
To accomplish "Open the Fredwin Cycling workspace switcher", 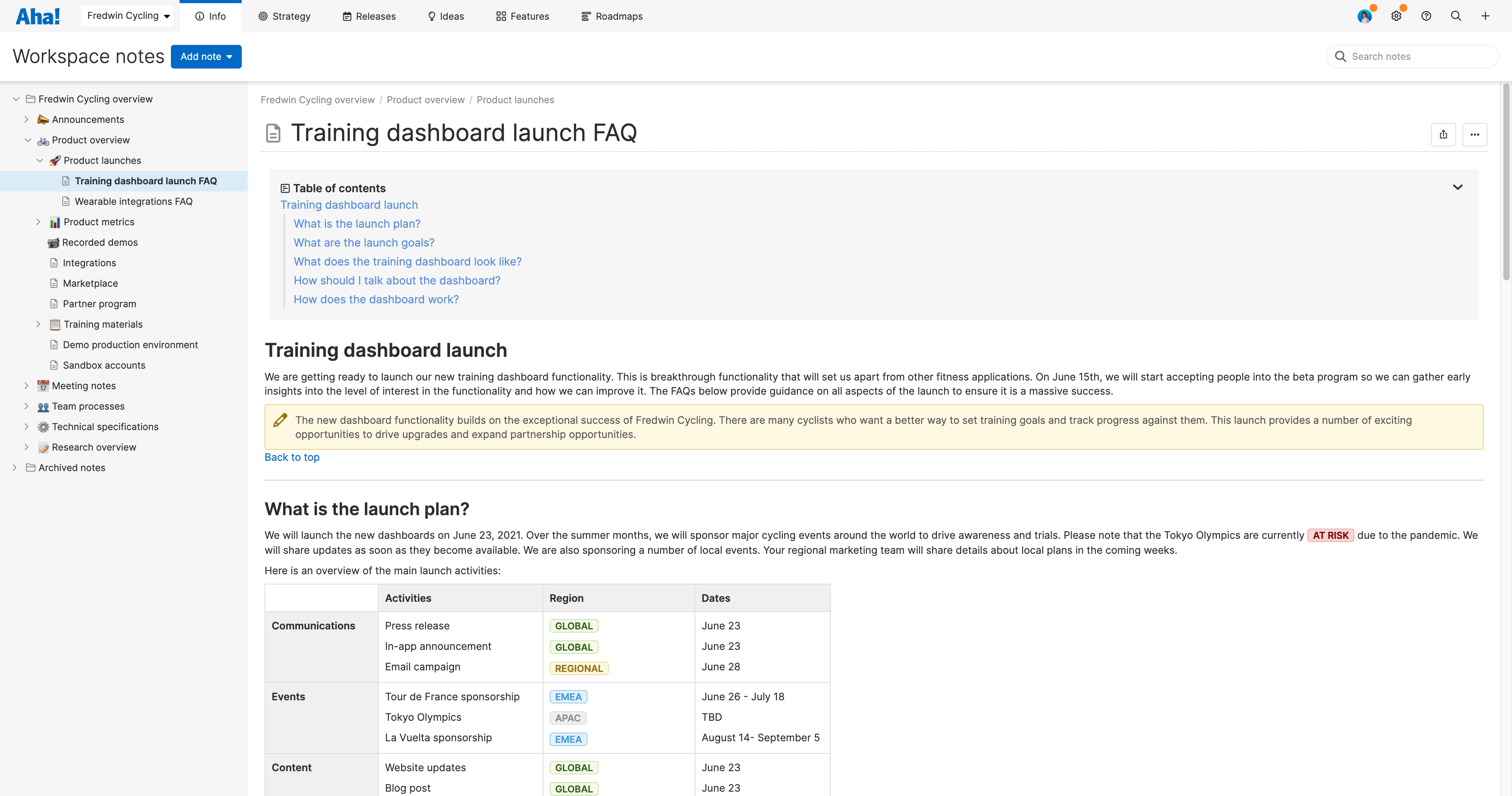I will pyautogui.click(x=127, y=15).
